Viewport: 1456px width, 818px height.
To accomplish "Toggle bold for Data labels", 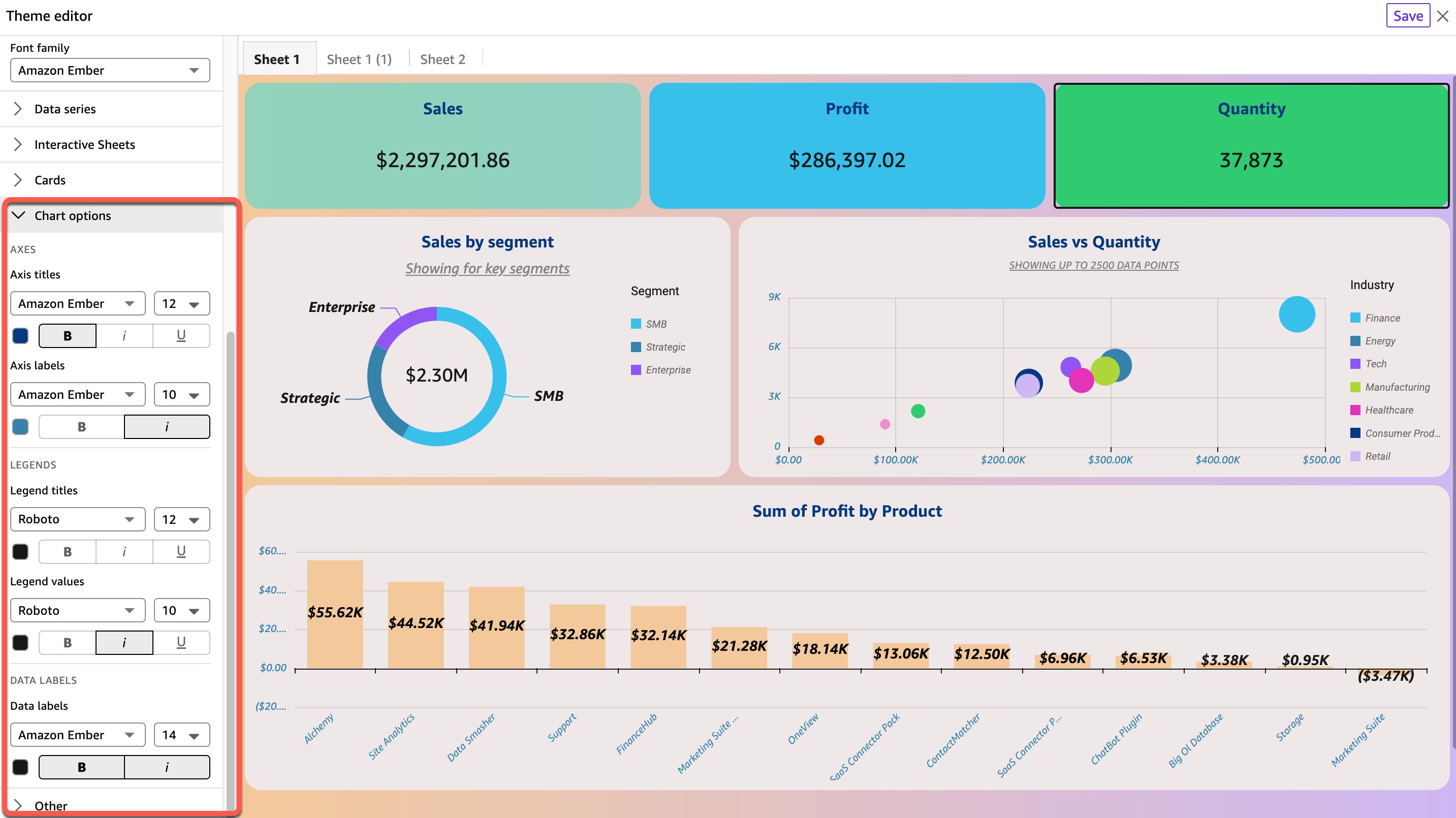I will [81, 767].
